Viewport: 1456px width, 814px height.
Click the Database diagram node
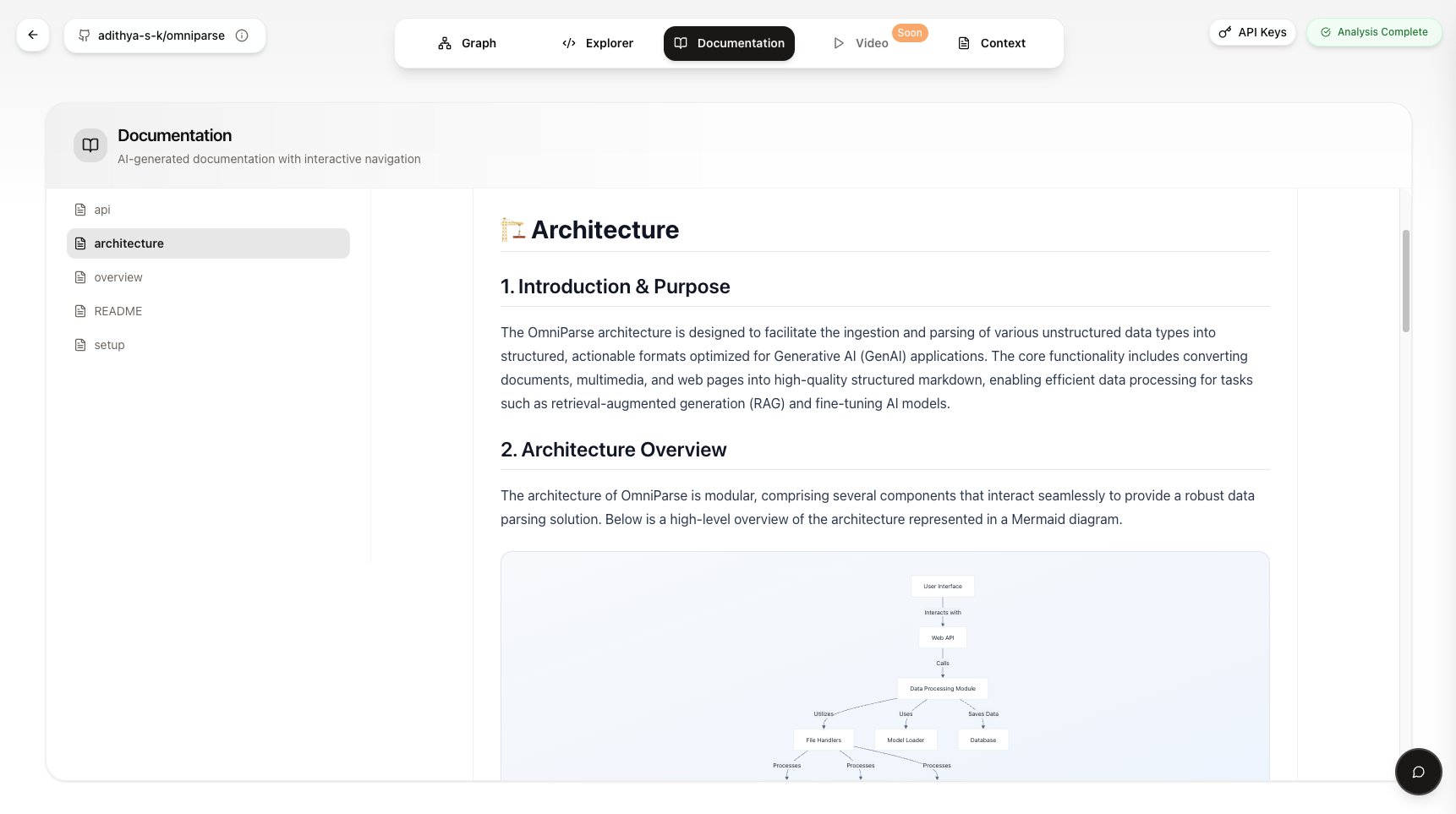pos(983,740)
